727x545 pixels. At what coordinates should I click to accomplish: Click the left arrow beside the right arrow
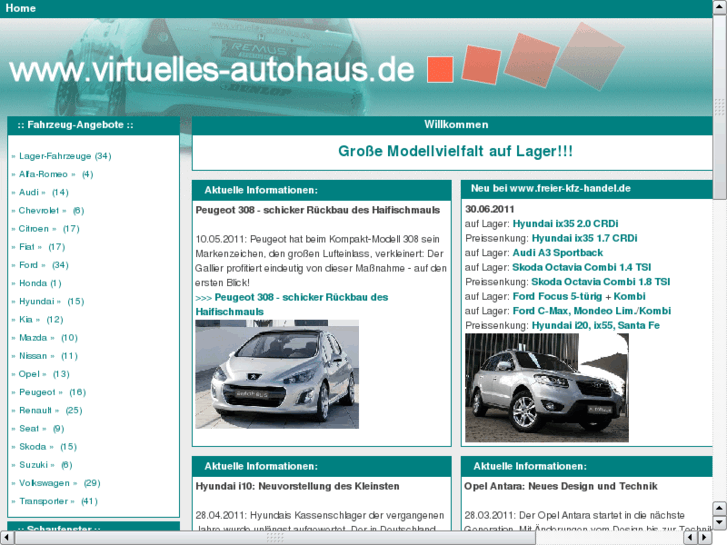[691, 538]
